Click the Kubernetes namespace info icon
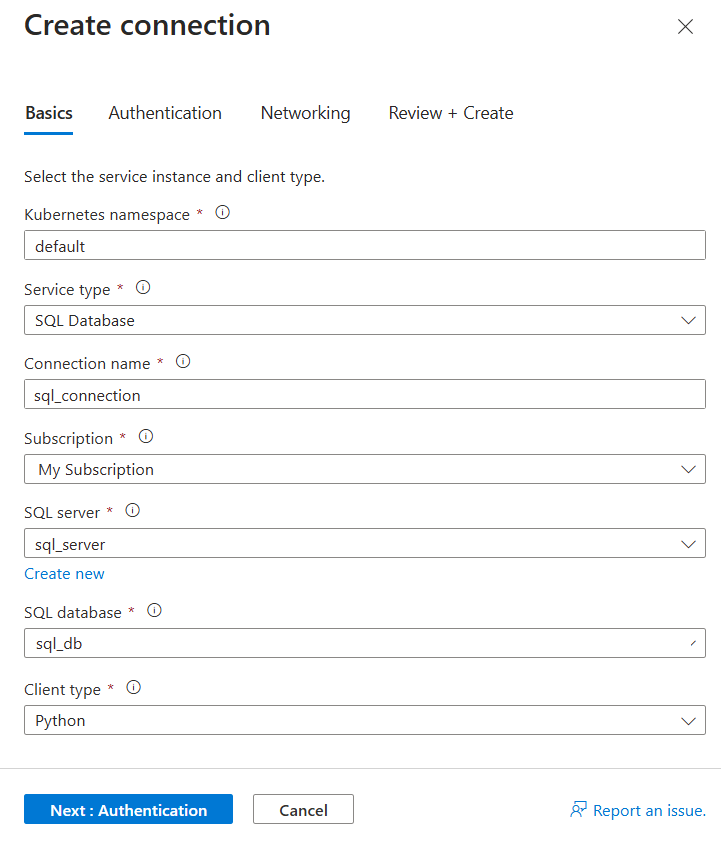The image size is (721, 842). [222, 212]
